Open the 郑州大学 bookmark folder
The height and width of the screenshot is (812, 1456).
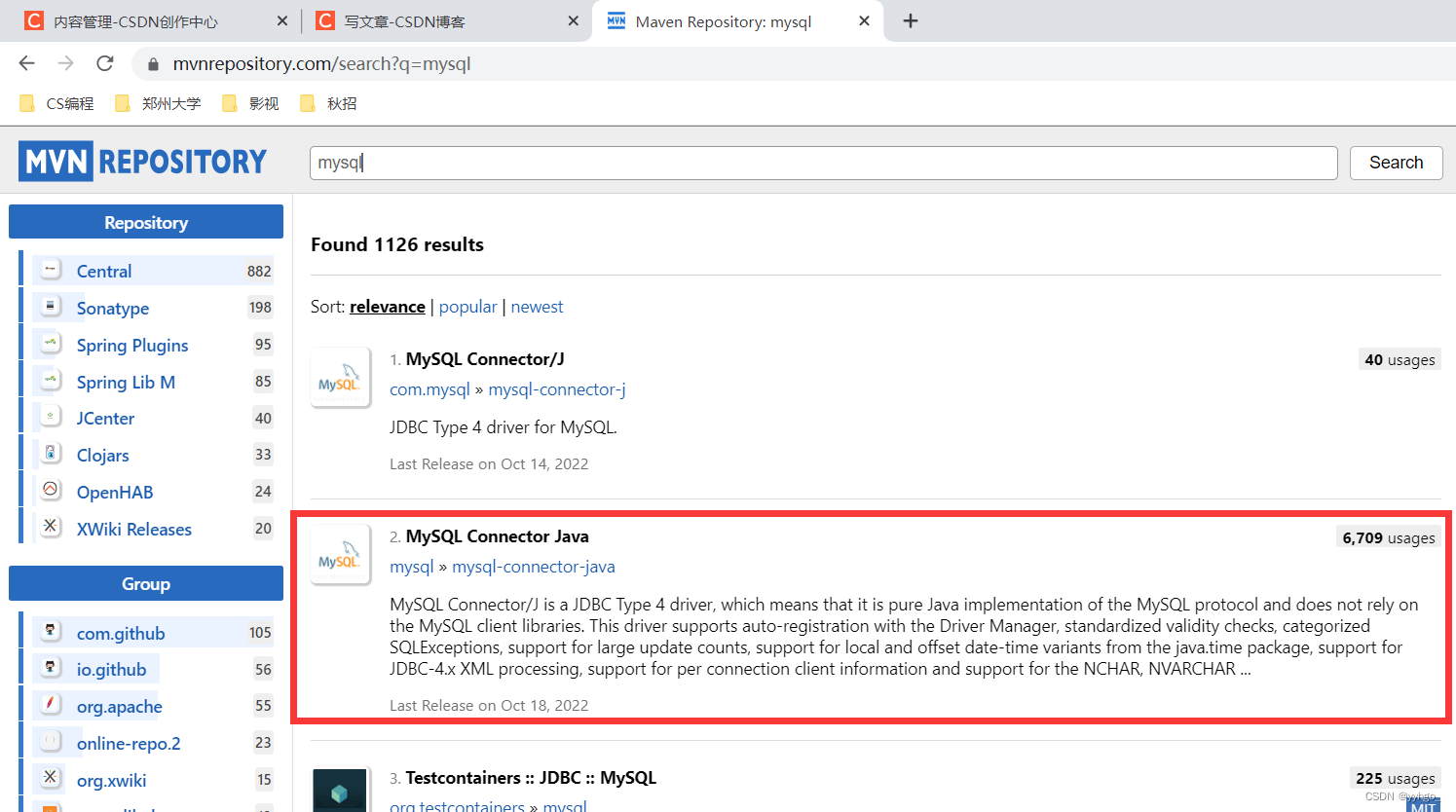(159, 103)
